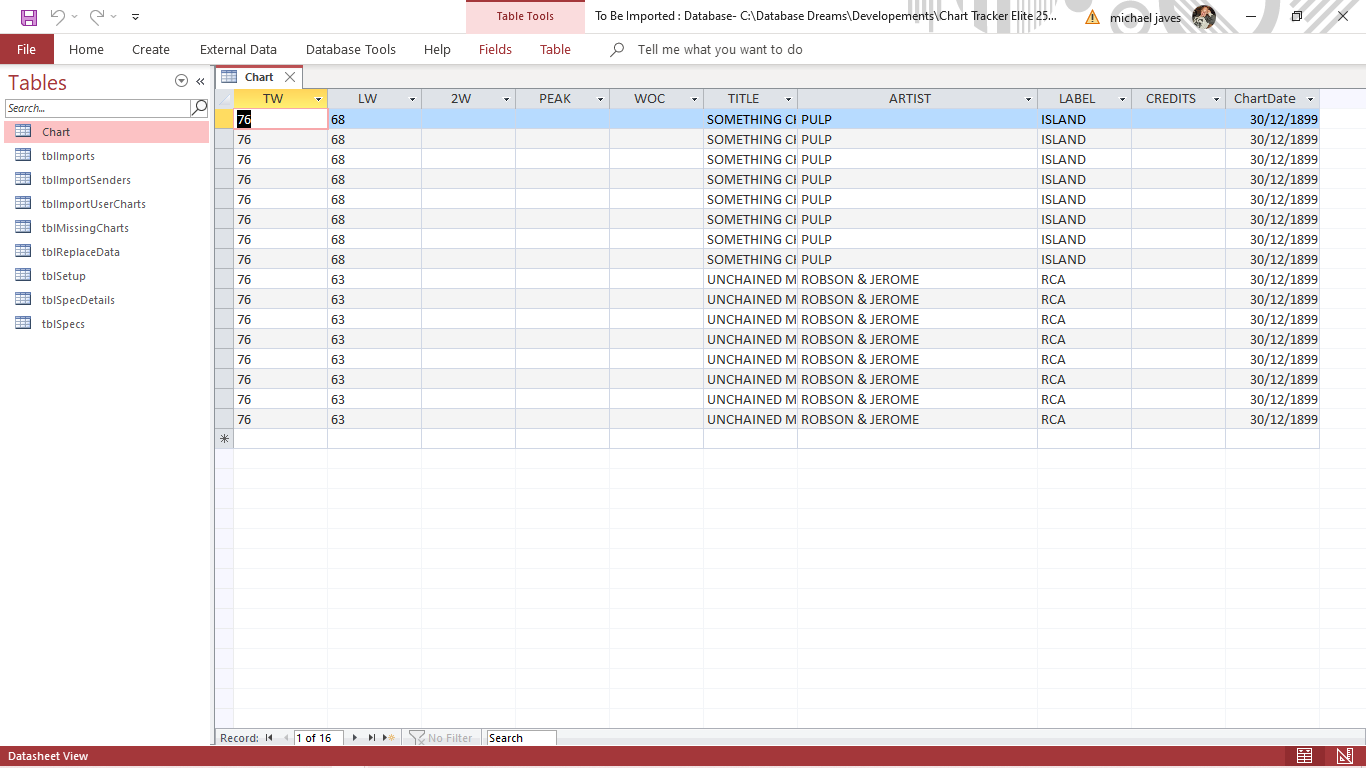Open the External Data ribbon tab
The image size is (1366, 768).
[238, 49]
